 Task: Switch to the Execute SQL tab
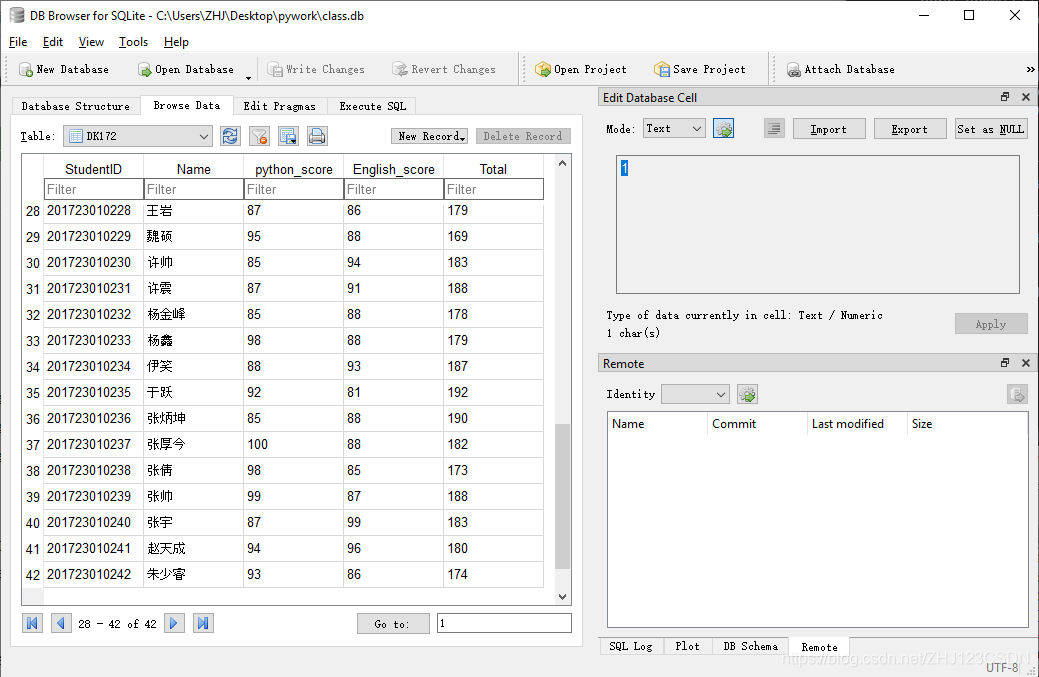click(372, 106)
